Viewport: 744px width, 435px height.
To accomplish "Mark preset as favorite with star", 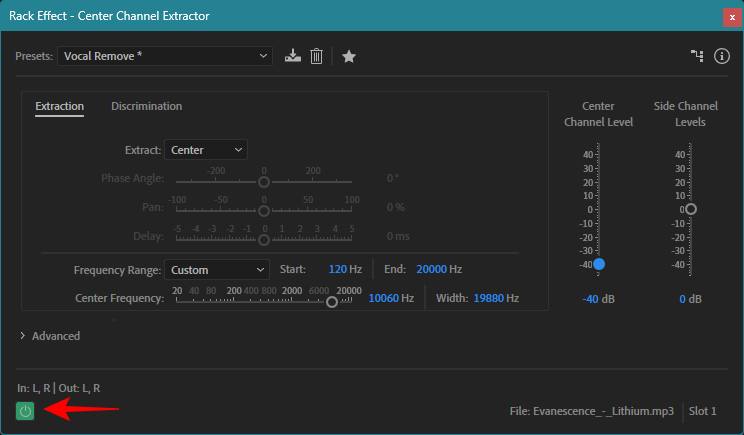I will point(349,56).
